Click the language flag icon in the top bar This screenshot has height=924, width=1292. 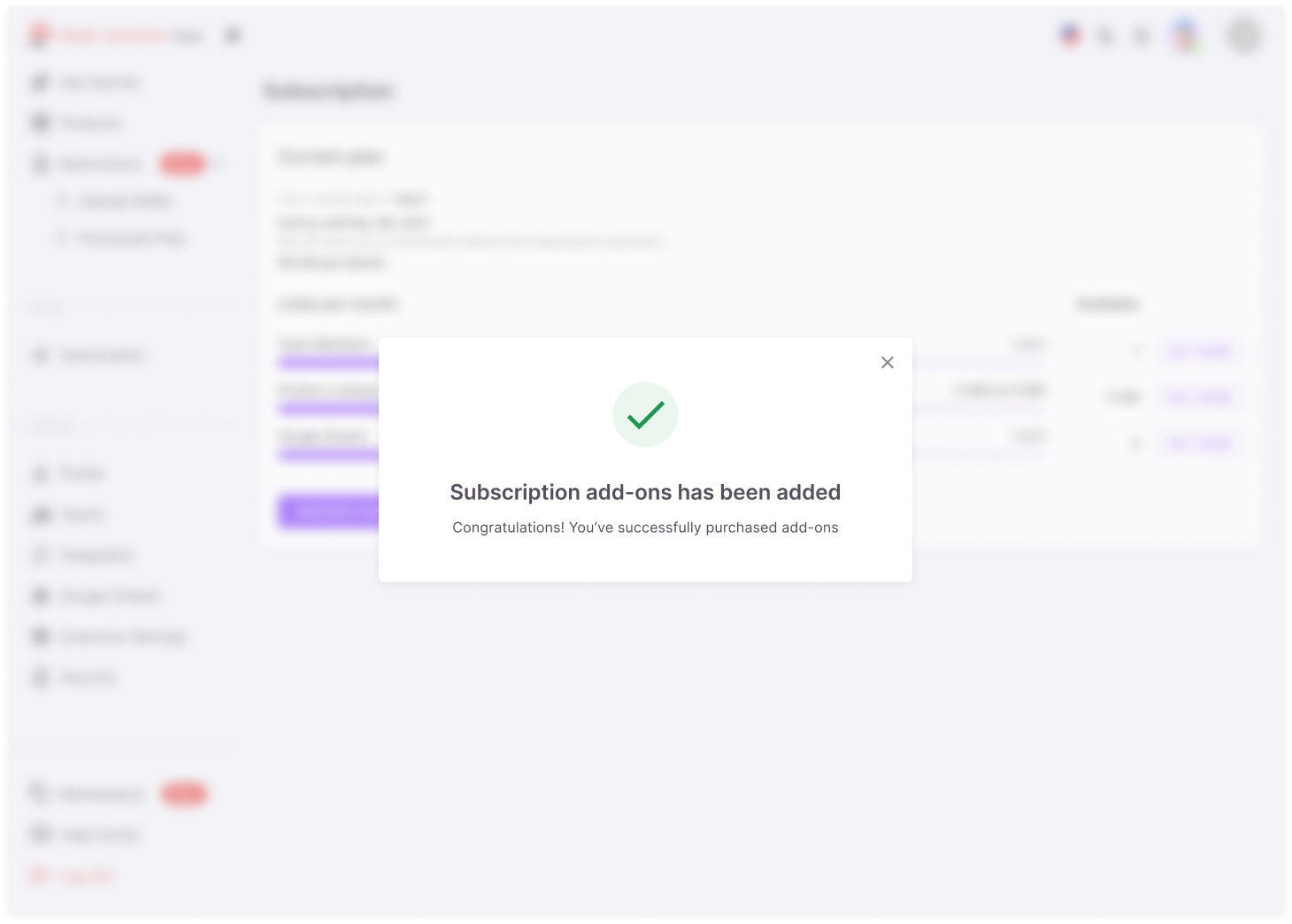(x=1070, y=35)
